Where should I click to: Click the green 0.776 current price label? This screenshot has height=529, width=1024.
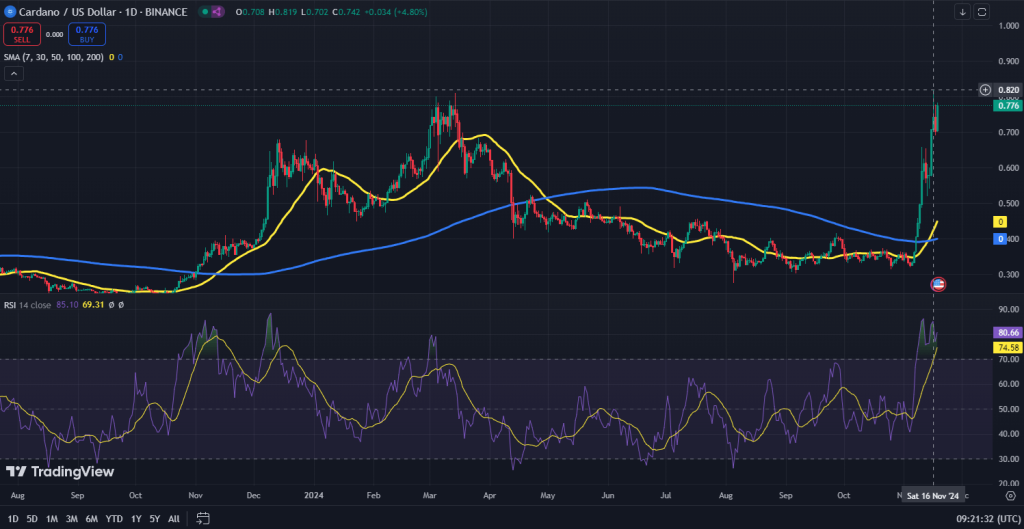[1006, 106]
